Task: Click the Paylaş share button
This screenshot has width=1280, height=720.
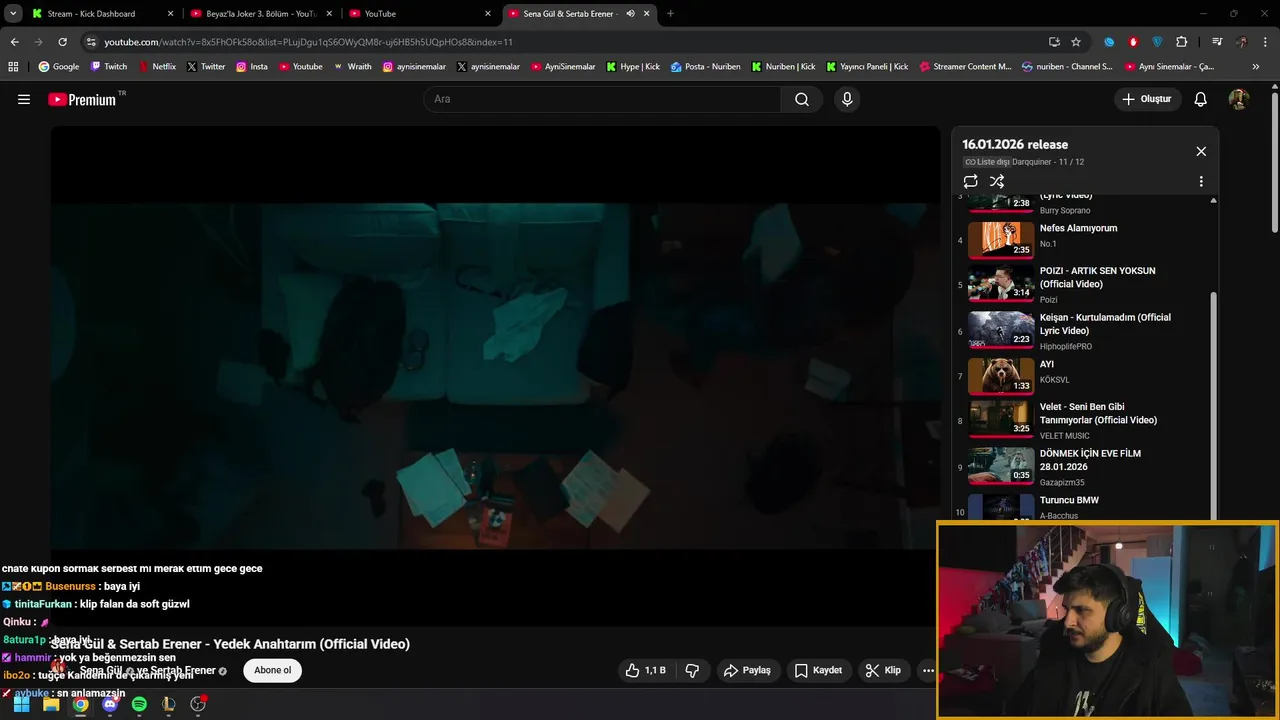Action: (748, 670)
